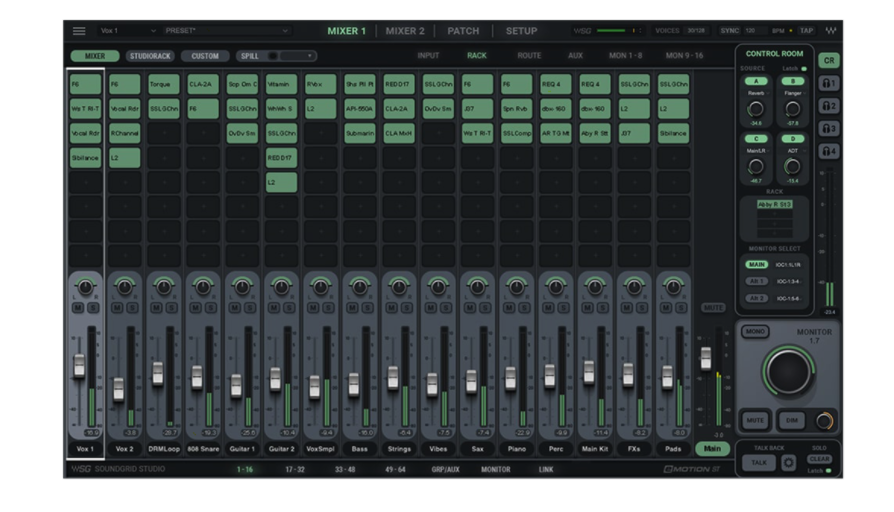
Task: Select headphone monitor 4 icon
Action: click(828, 152)
